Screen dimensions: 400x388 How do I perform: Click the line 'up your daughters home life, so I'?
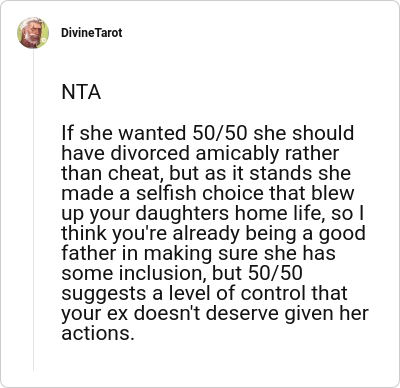[213, 213]
